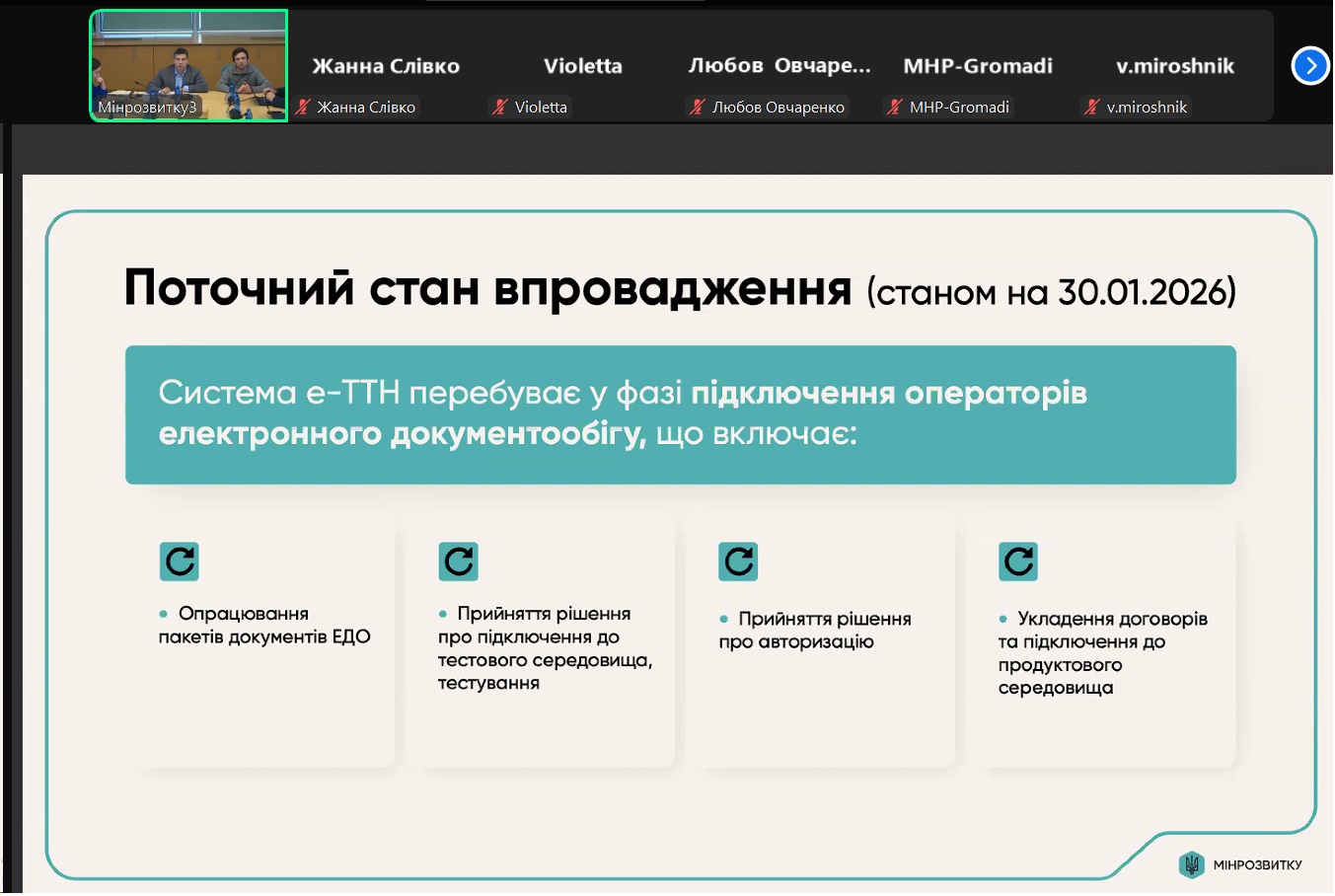Select the large Жанна Слівко name tile

point(386,66)
